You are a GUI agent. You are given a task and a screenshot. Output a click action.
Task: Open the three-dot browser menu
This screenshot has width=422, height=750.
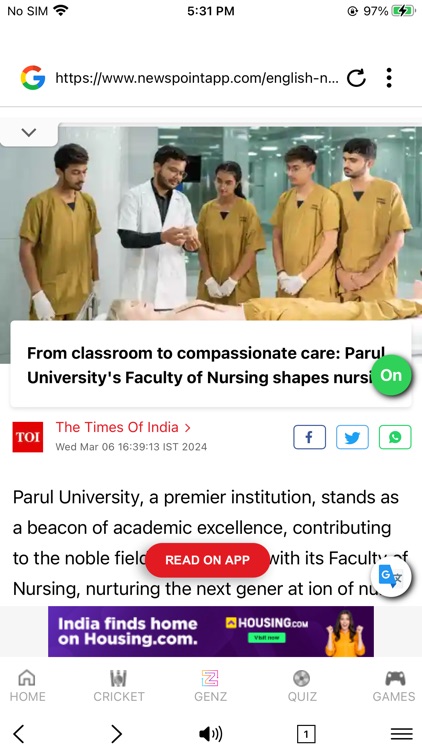pos(389,77)
